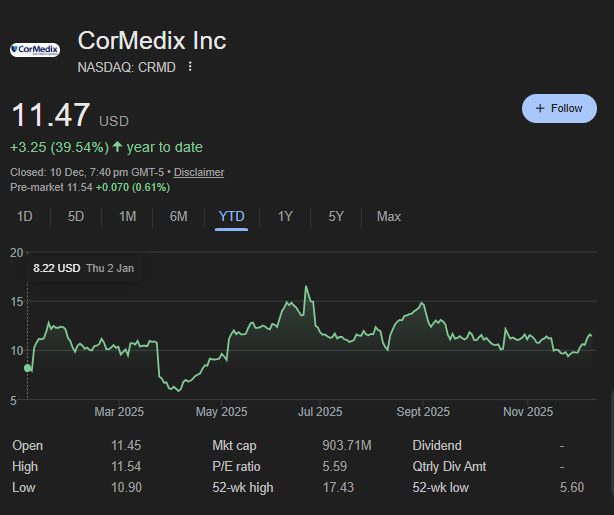Click the green chart marker dot at 2 Jan
614x515 pixels.
(28, 368)
